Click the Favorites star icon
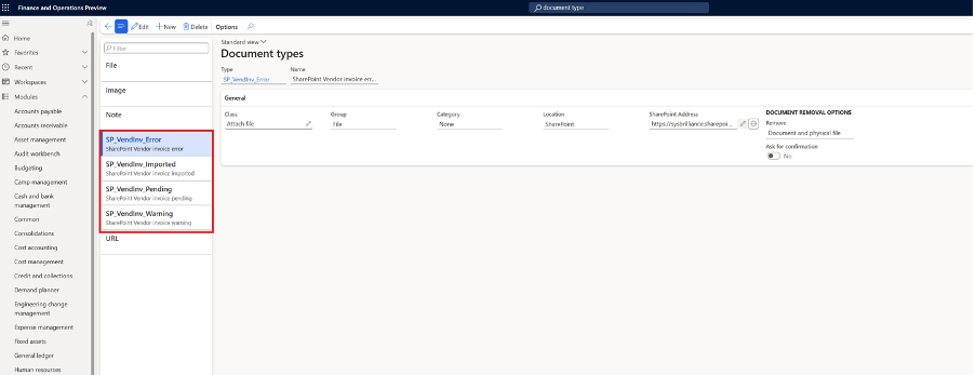The image size is (977, 375). 6,53
